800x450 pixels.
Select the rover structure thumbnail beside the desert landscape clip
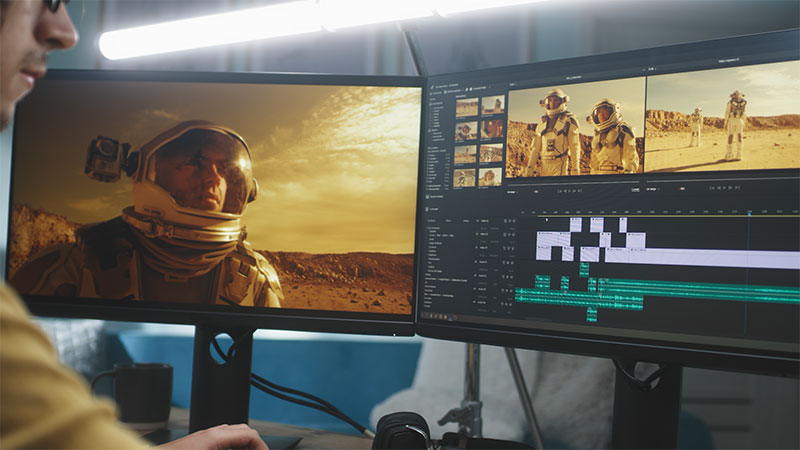492,105
